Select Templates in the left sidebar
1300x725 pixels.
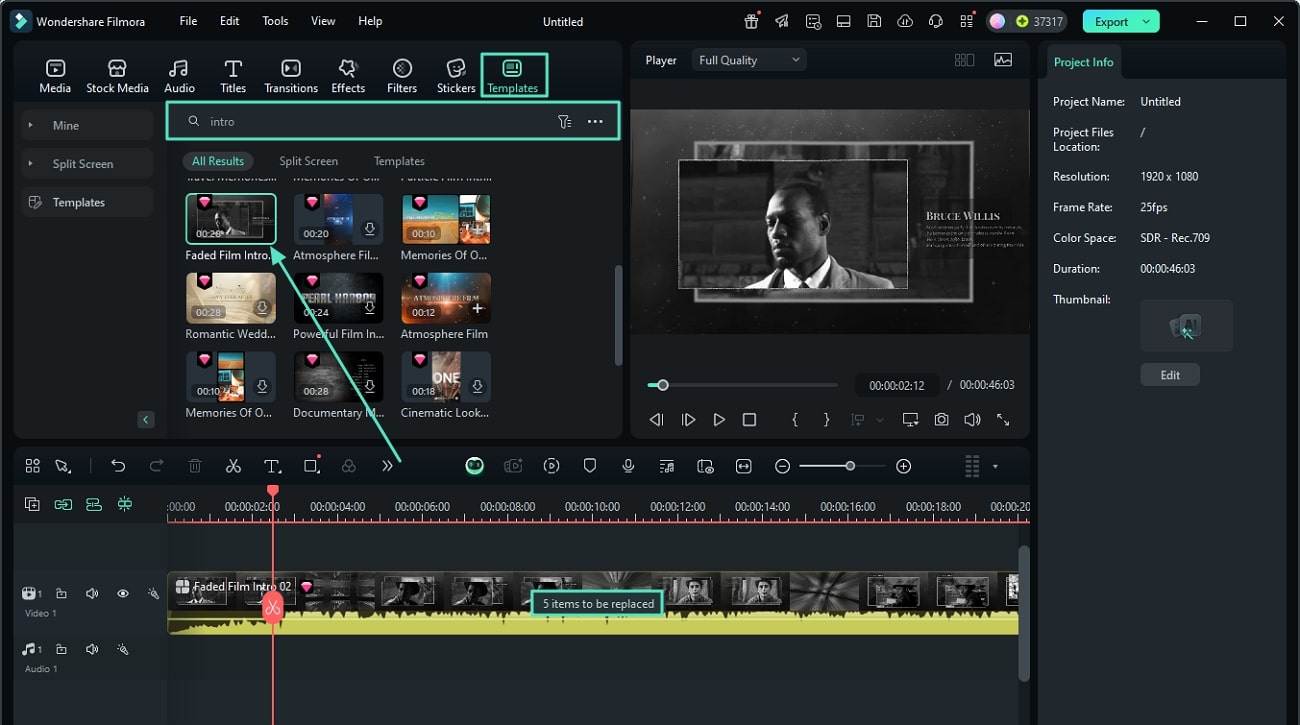tap(87, 202)
